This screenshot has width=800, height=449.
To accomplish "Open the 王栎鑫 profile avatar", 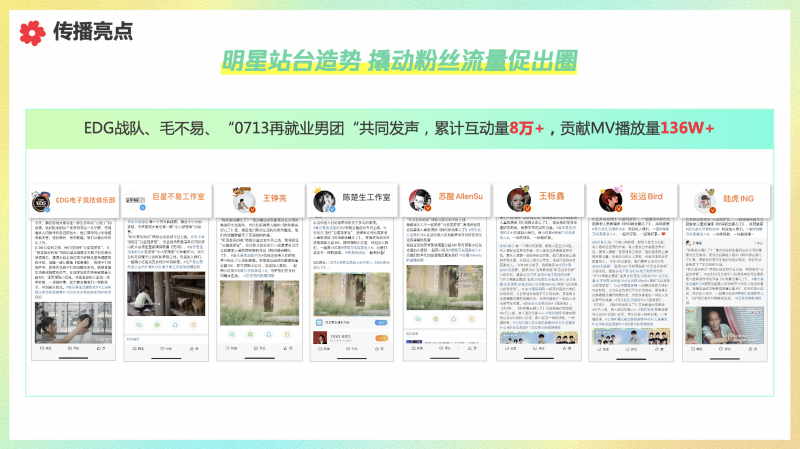I will (519, 199).
